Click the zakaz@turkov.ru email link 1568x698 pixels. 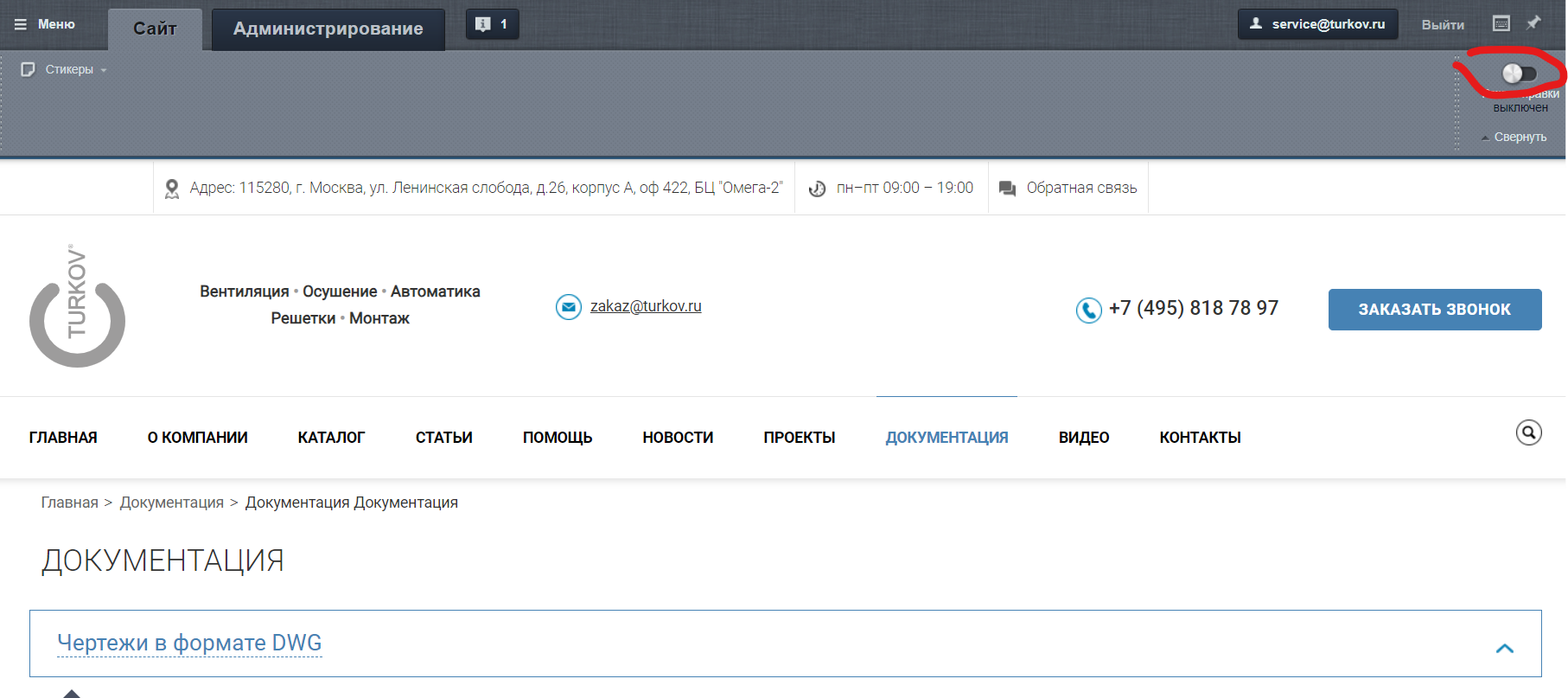click(x=646, y=306)
